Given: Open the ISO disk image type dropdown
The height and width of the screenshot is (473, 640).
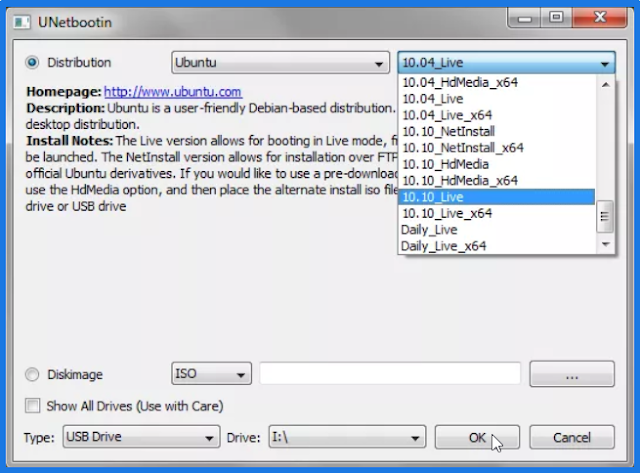Looking at the screenshot, I should pos(211,373).
